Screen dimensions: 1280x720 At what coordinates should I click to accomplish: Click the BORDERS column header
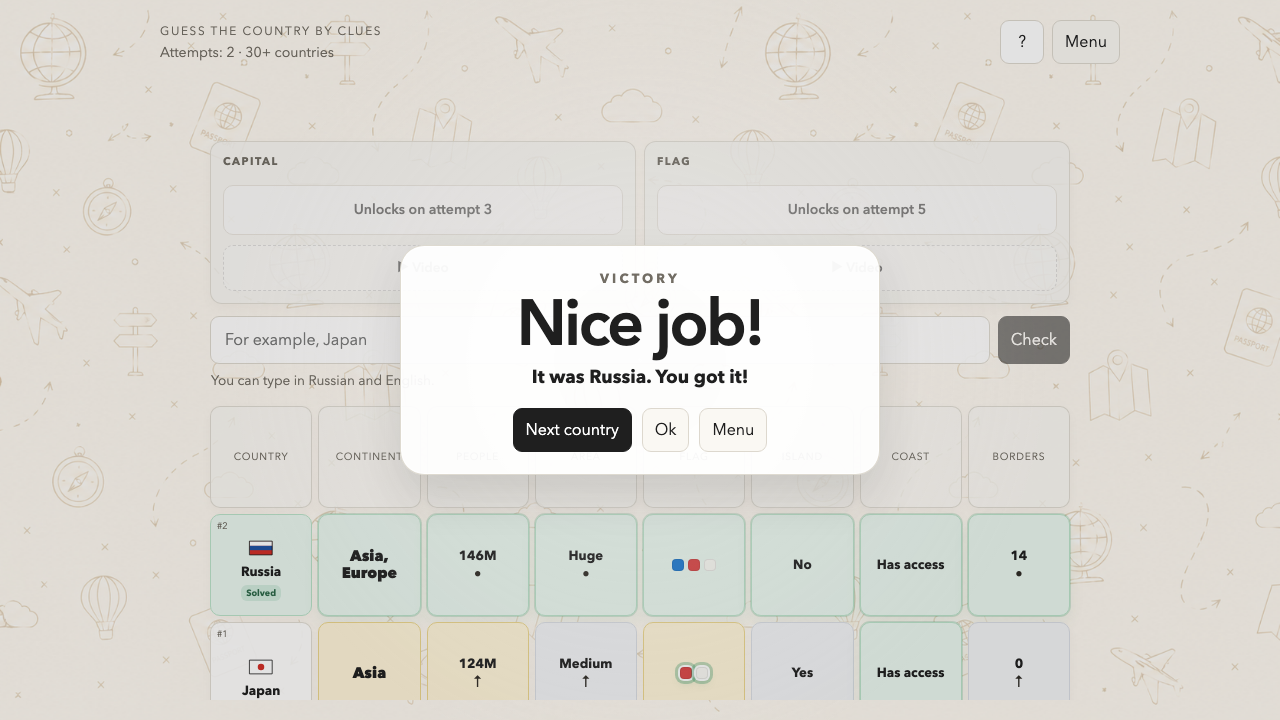coord(1019,457)
